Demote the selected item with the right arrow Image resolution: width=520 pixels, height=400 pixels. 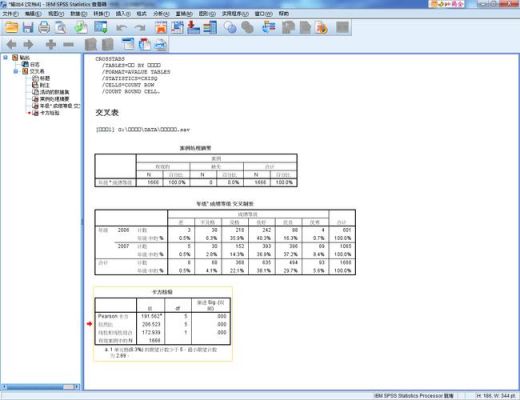(28, 44)
